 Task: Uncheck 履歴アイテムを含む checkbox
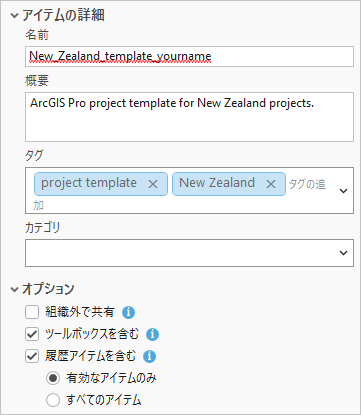click(32, 356)
